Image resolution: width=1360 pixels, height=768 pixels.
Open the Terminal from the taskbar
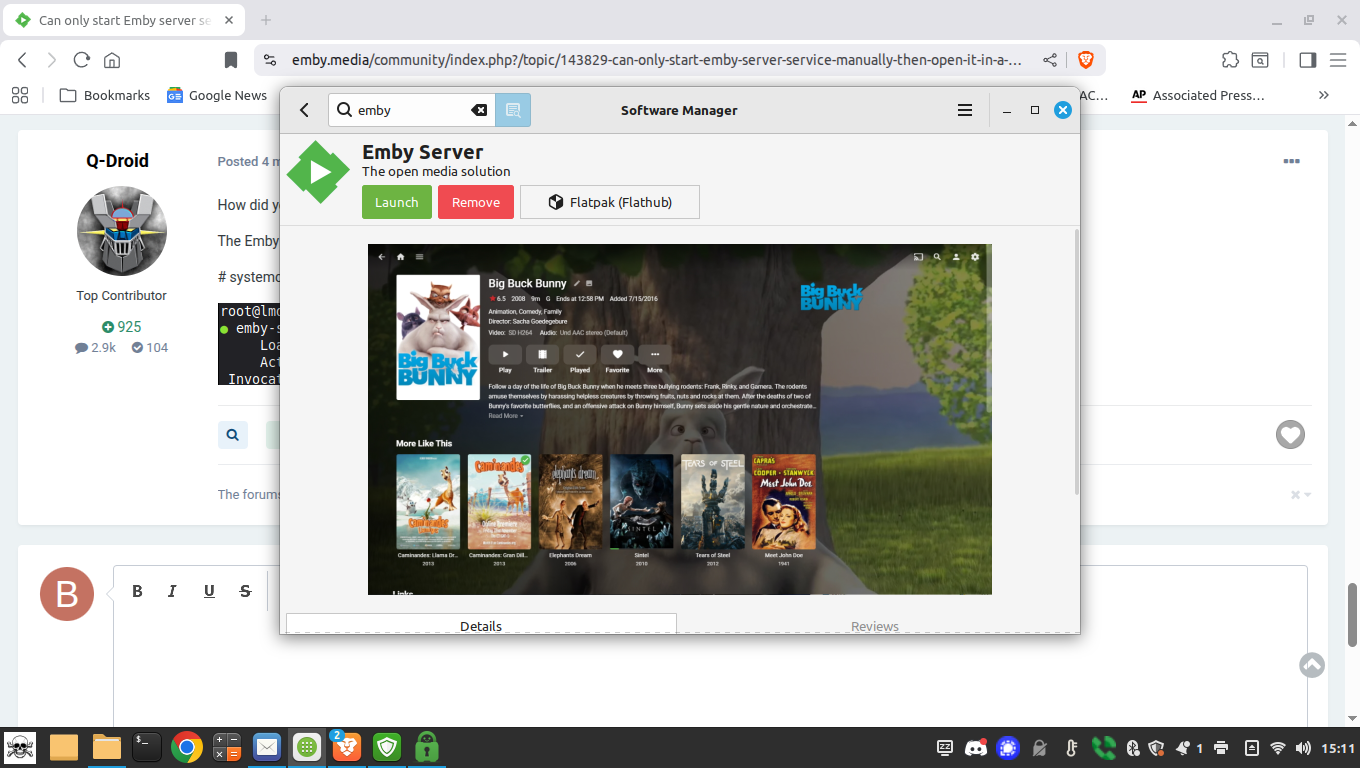coord(147,747)
